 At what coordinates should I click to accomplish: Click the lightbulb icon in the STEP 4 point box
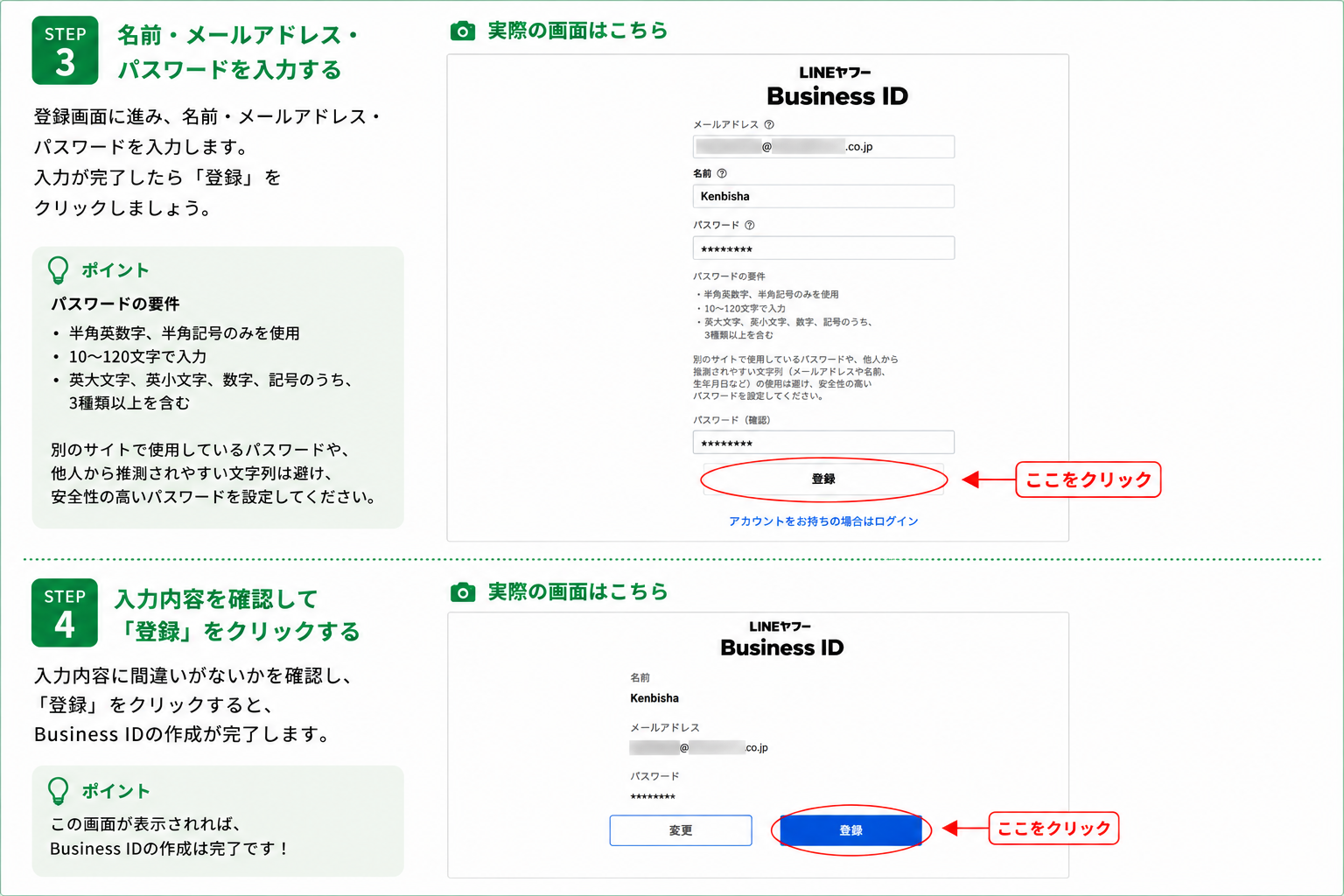58,791
